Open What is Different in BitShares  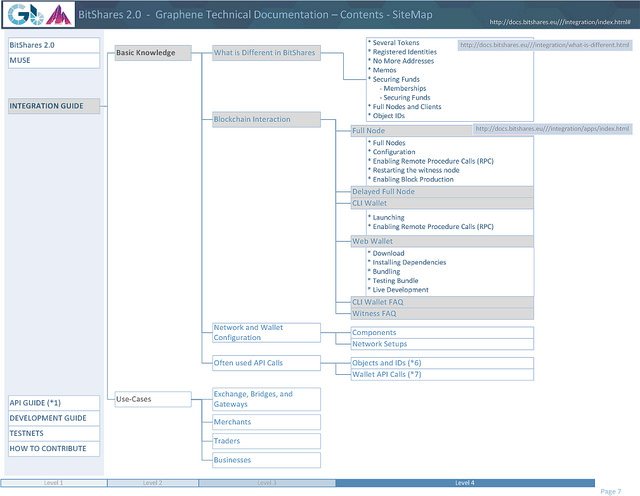(x=267, y=53)
